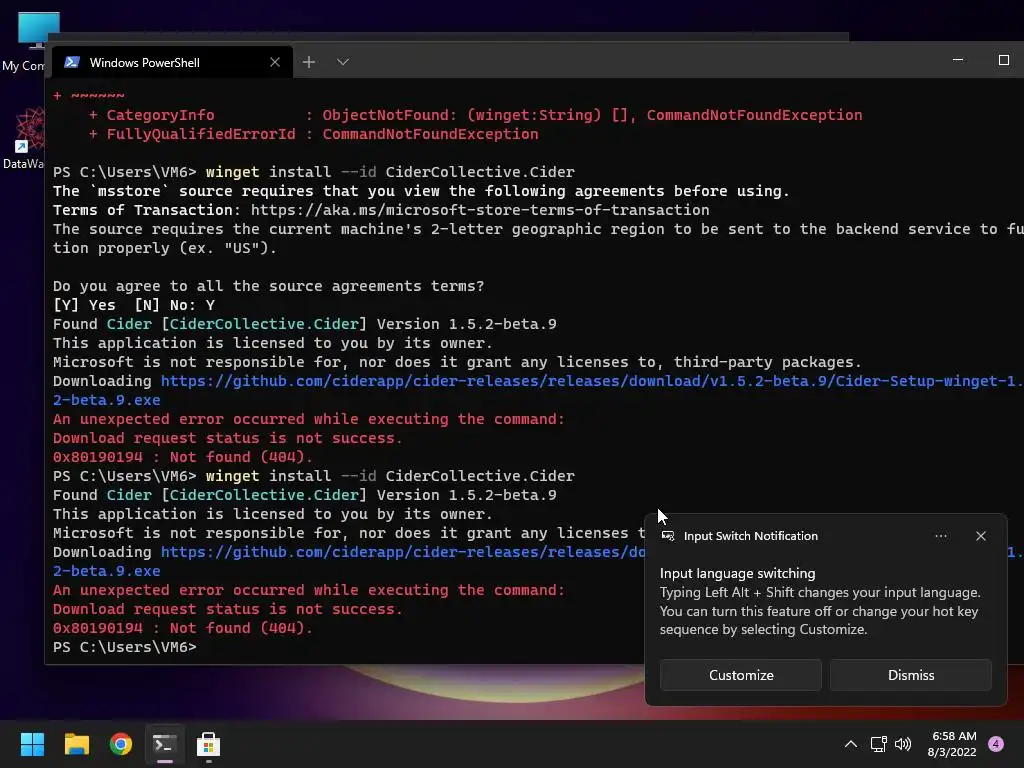1024x768 pixels.
Task: Click the first '0x80190194 : Not found (404).' line
Action: 183,456
